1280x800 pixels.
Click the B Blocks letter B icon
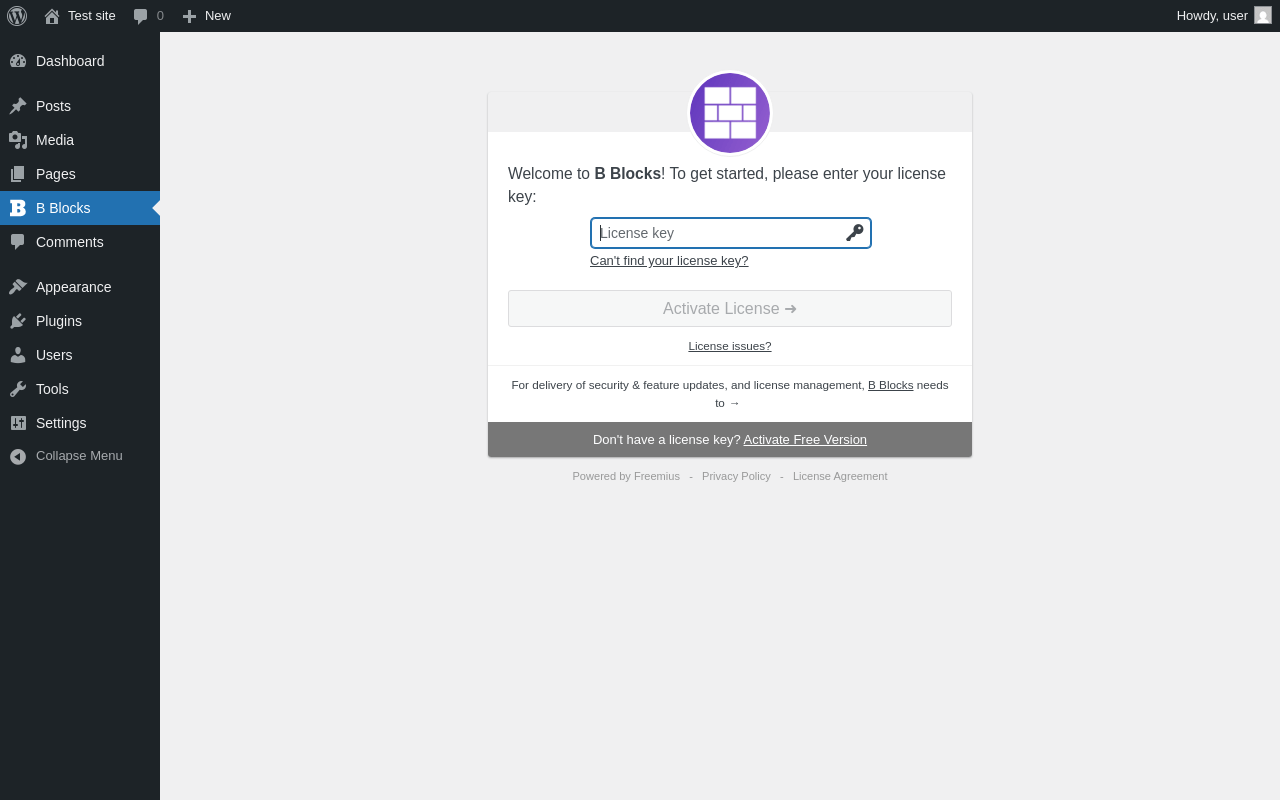(x=18, y=208)
